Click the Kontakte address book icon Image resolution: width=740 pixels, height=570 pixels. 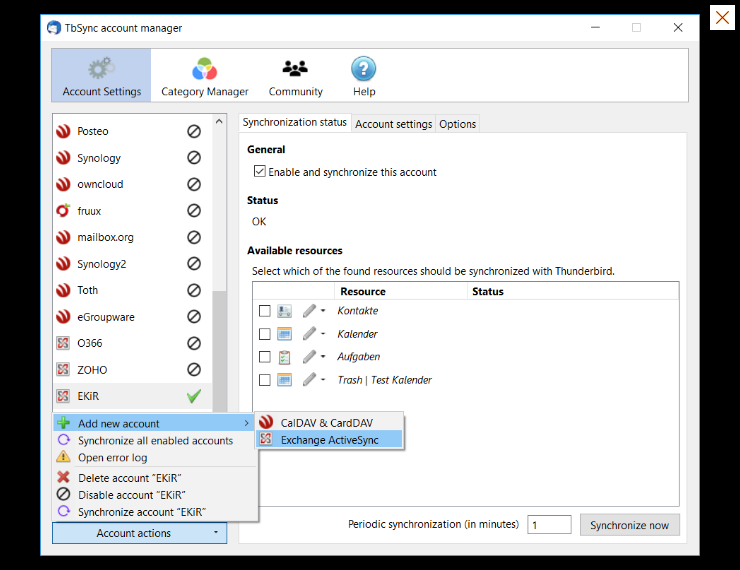[284, 311]
